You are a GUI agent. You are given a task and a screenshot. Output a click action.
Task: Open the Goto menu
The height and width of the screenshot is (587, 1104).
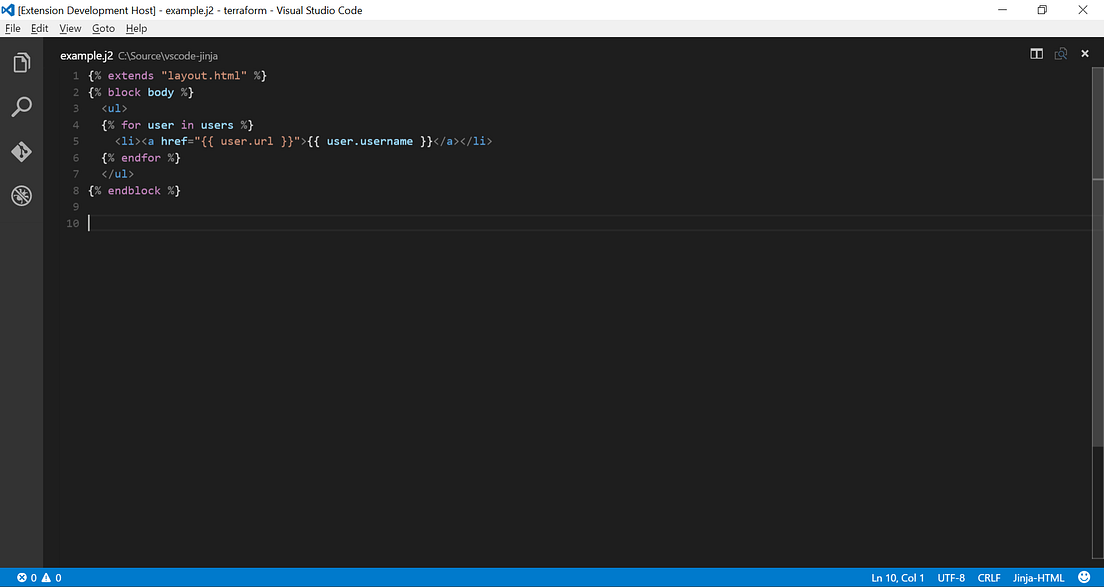coord(103,28)
